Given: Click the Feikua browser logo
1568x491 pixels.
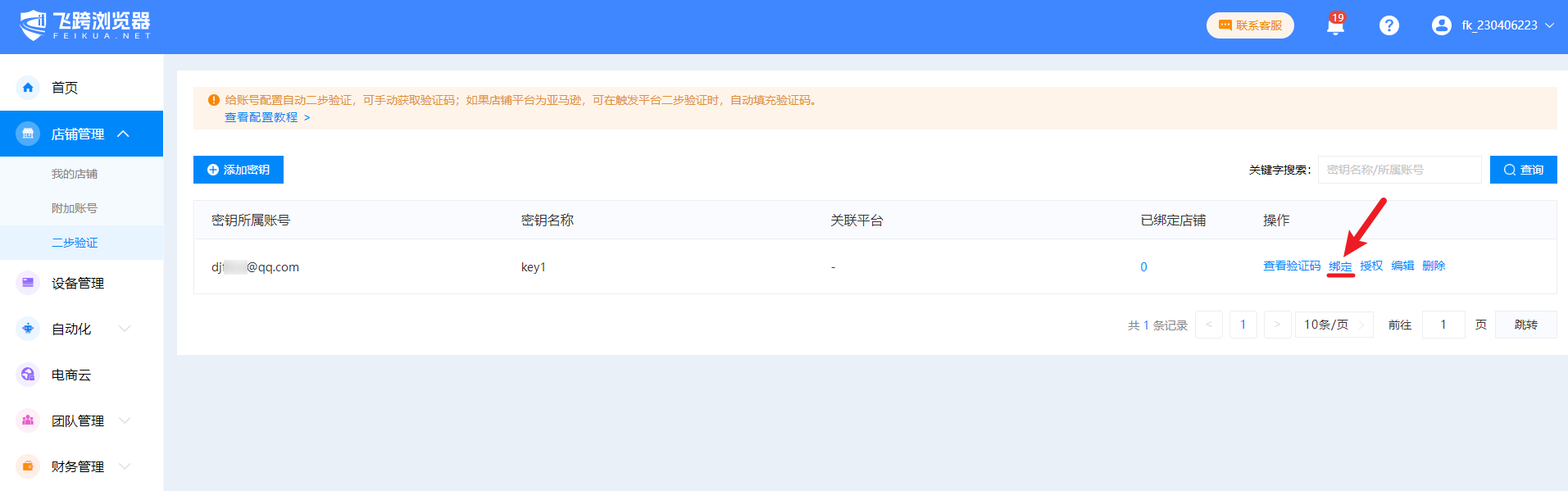Looking at the screenshot, I should (x=85, y=25).
